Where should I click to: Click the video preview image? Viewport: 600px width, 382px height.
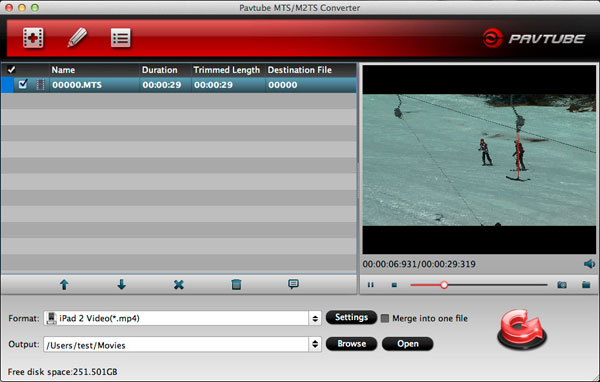[479, 160]
